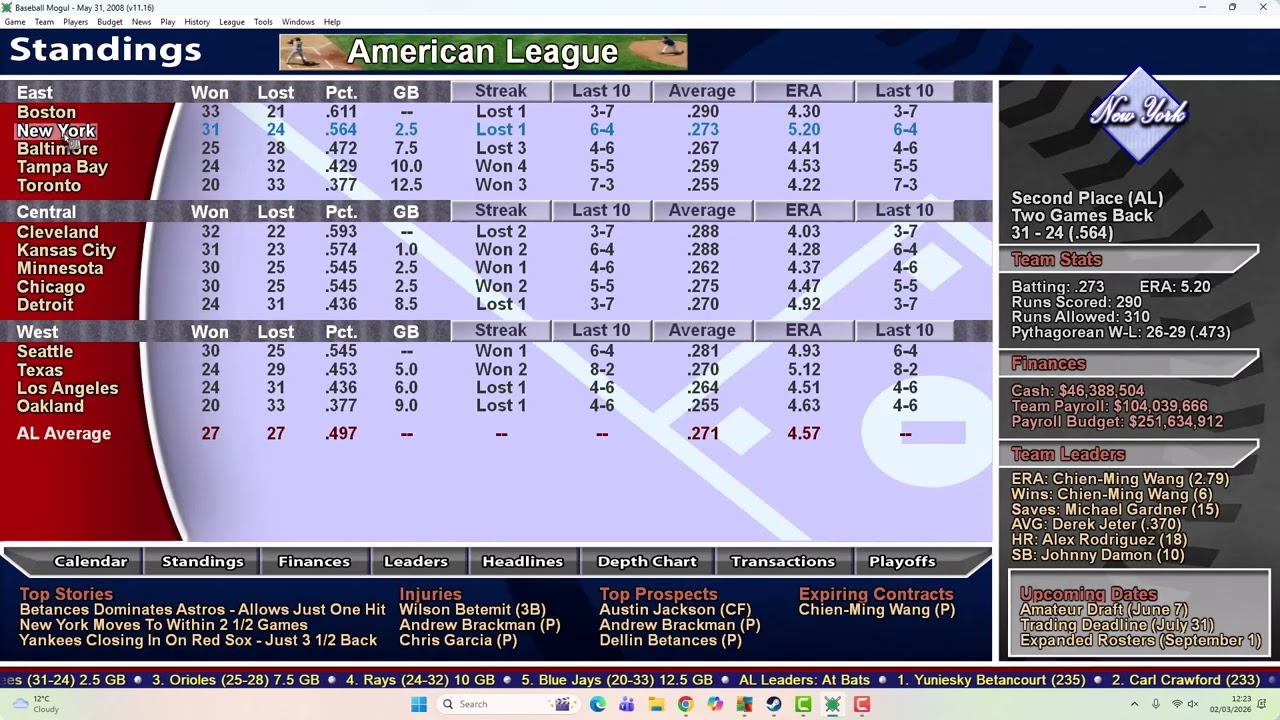The width and height of the screenshot is (1280, 720).
Task: Click injured player Wilson Betemit (3B)
Action: point(472,609)
